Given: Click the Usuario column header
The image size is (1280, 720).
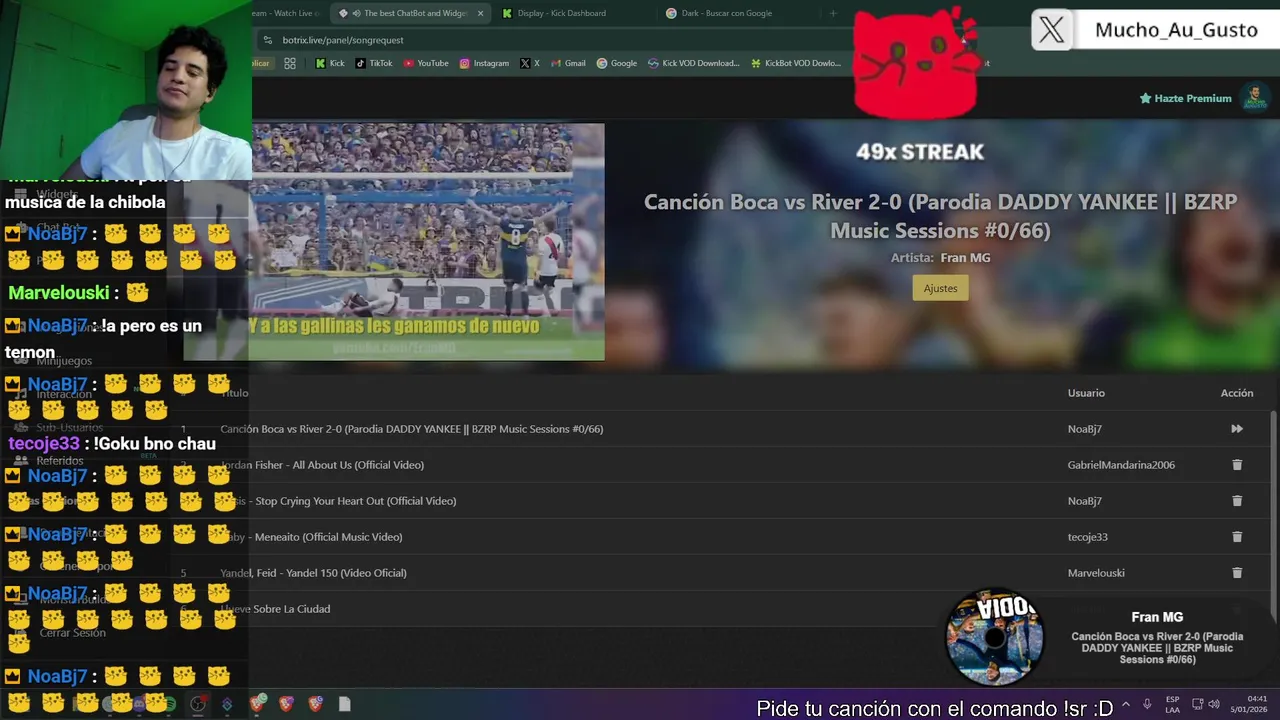Looking at the screenshot, I should (x=1086, y=393).
